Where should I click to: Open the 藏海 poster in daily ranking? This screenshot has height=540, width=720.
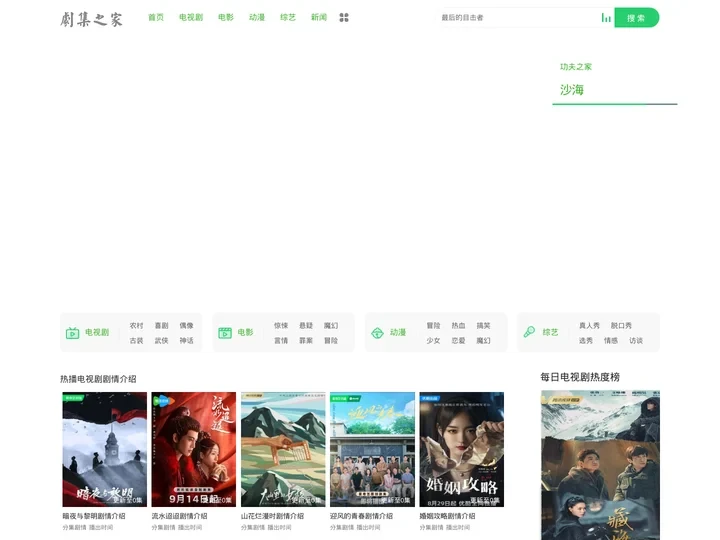(600, 465)
